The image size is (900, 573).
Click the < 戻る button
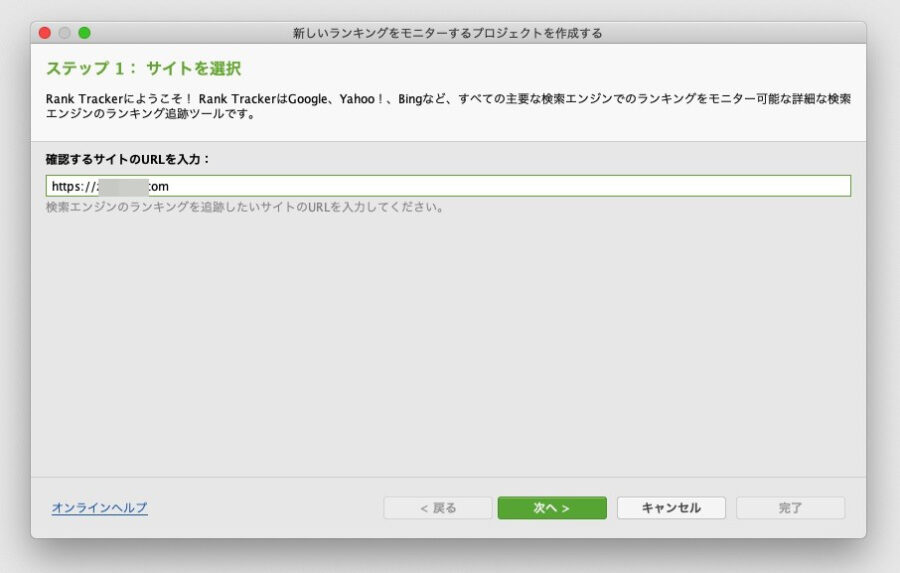pyautogui.click(x=438, y=508)
